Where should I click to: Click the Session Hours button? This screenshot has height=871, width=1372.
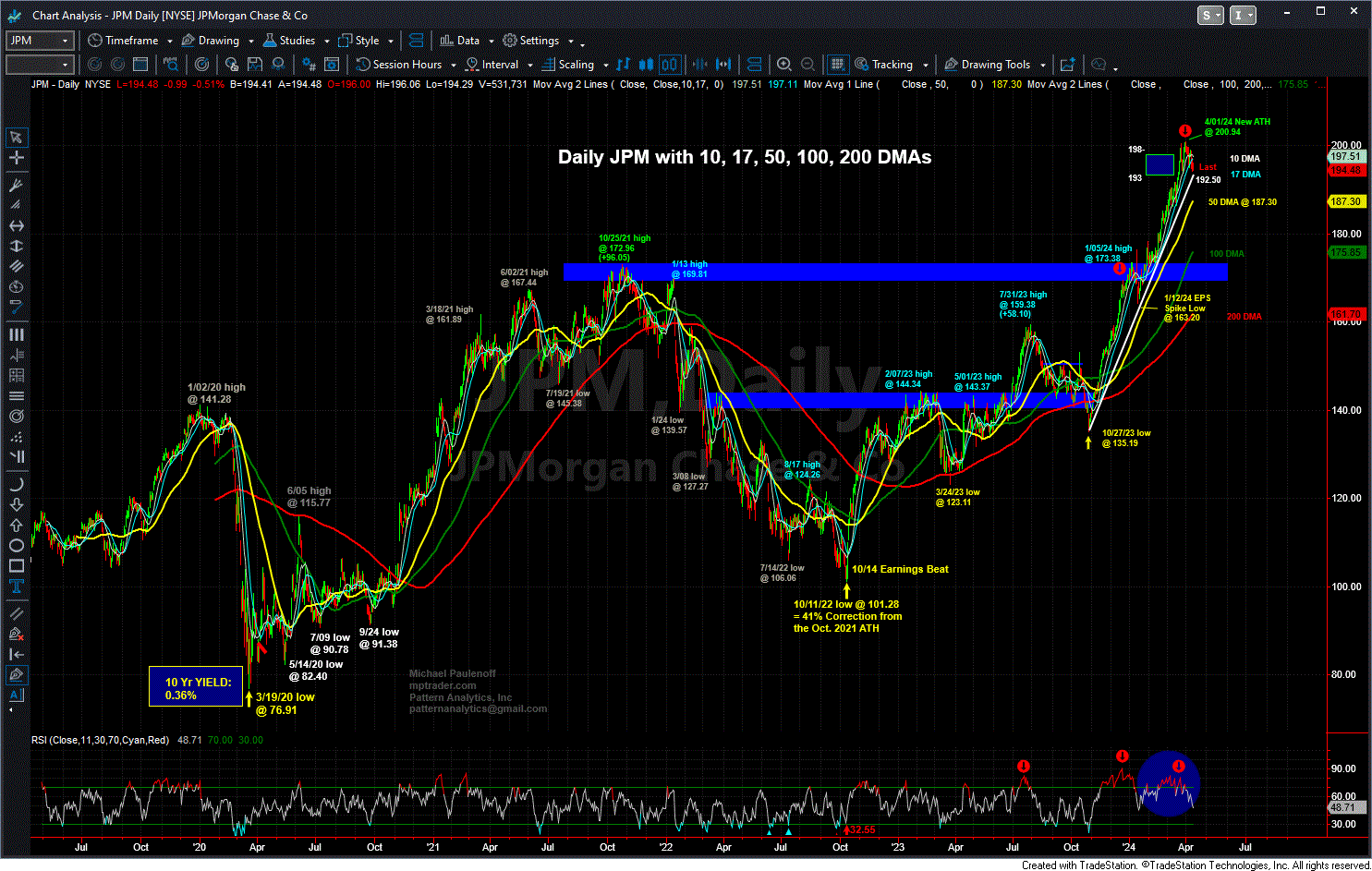click(x=398, y=65)
